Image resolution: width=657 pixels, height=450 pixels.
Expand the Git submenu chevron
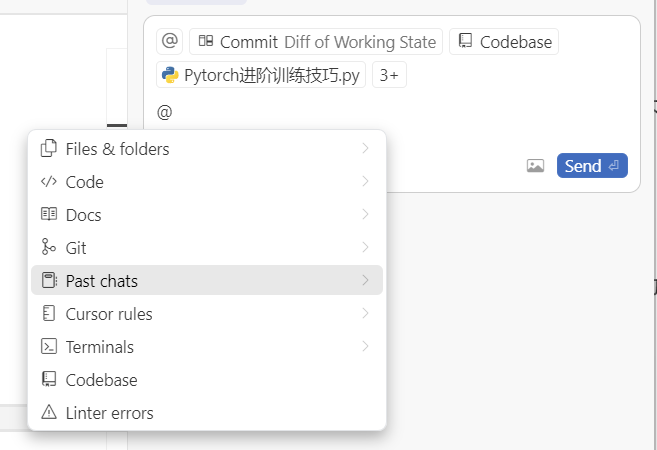pos(365,248)
